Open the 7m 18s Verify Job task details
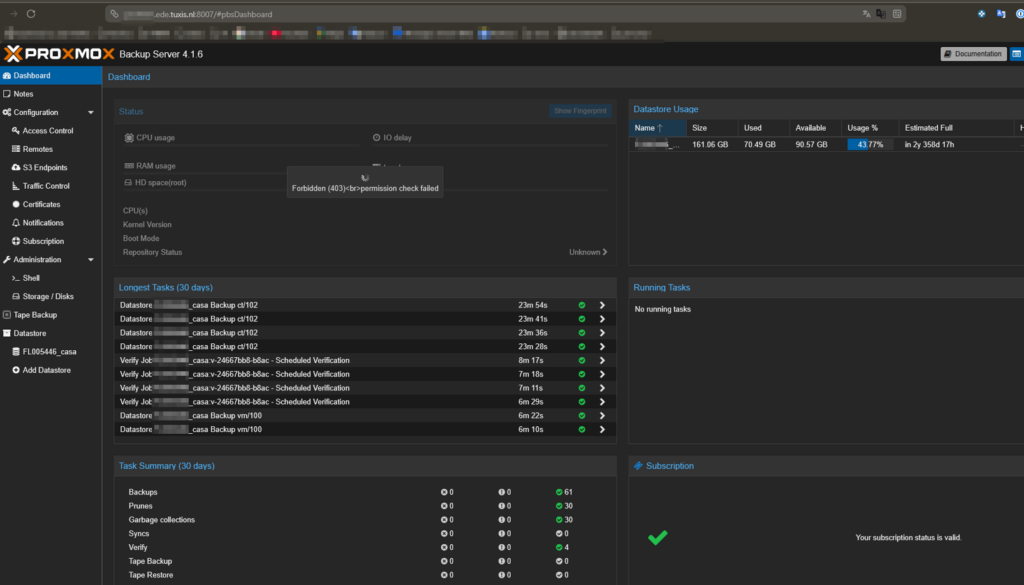Viewport: 1024px width, 585px height. point(602,374)
